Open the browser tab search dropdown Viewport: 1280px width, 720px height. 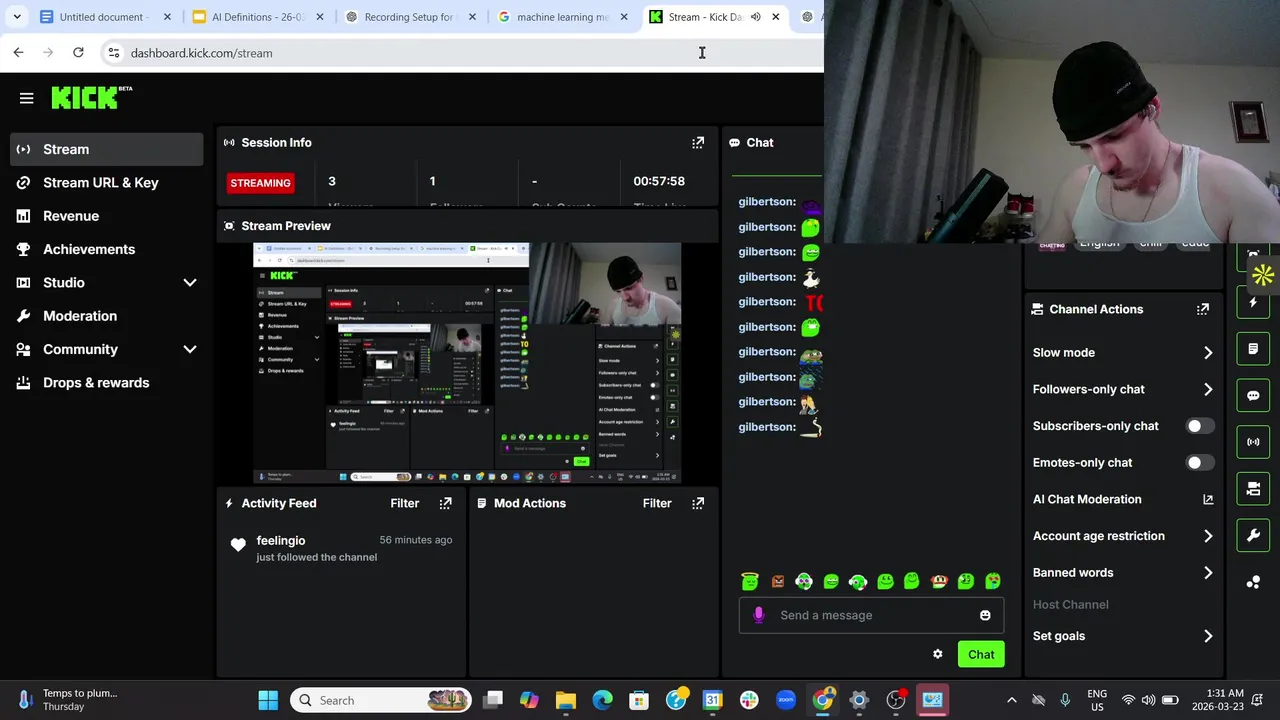17,17
